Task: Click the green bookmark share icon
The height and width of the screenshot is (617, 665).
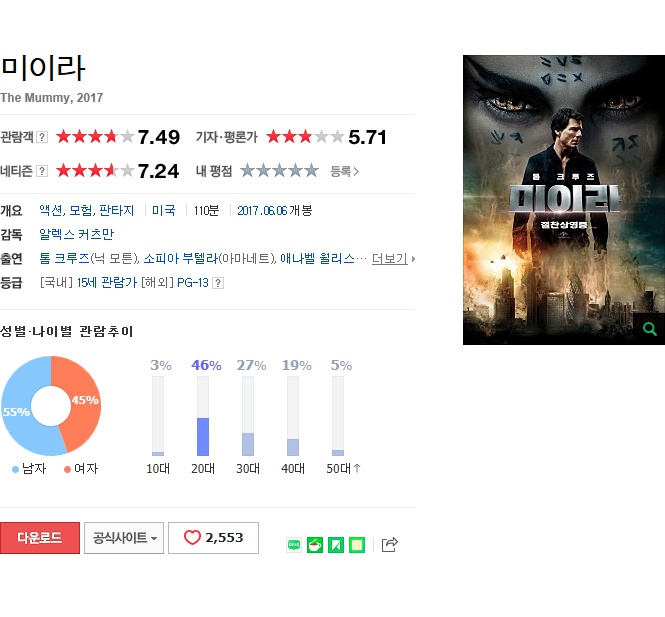Action: (x=336, y=544)
